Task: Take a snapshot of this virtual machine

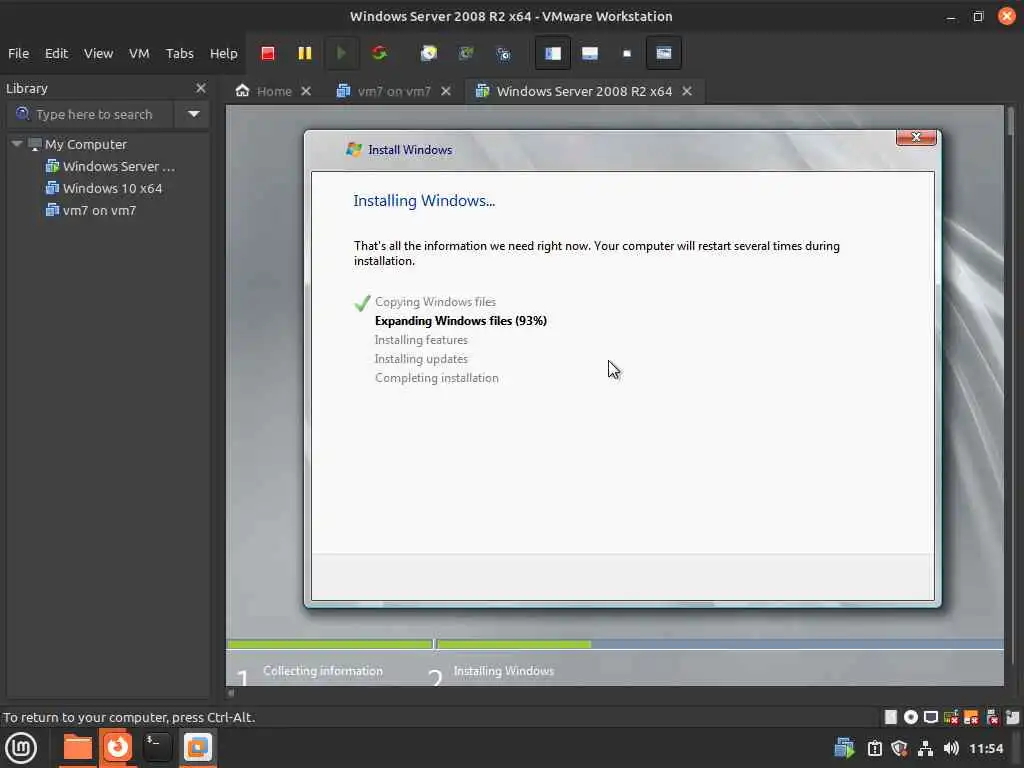Action: [428, 54]
